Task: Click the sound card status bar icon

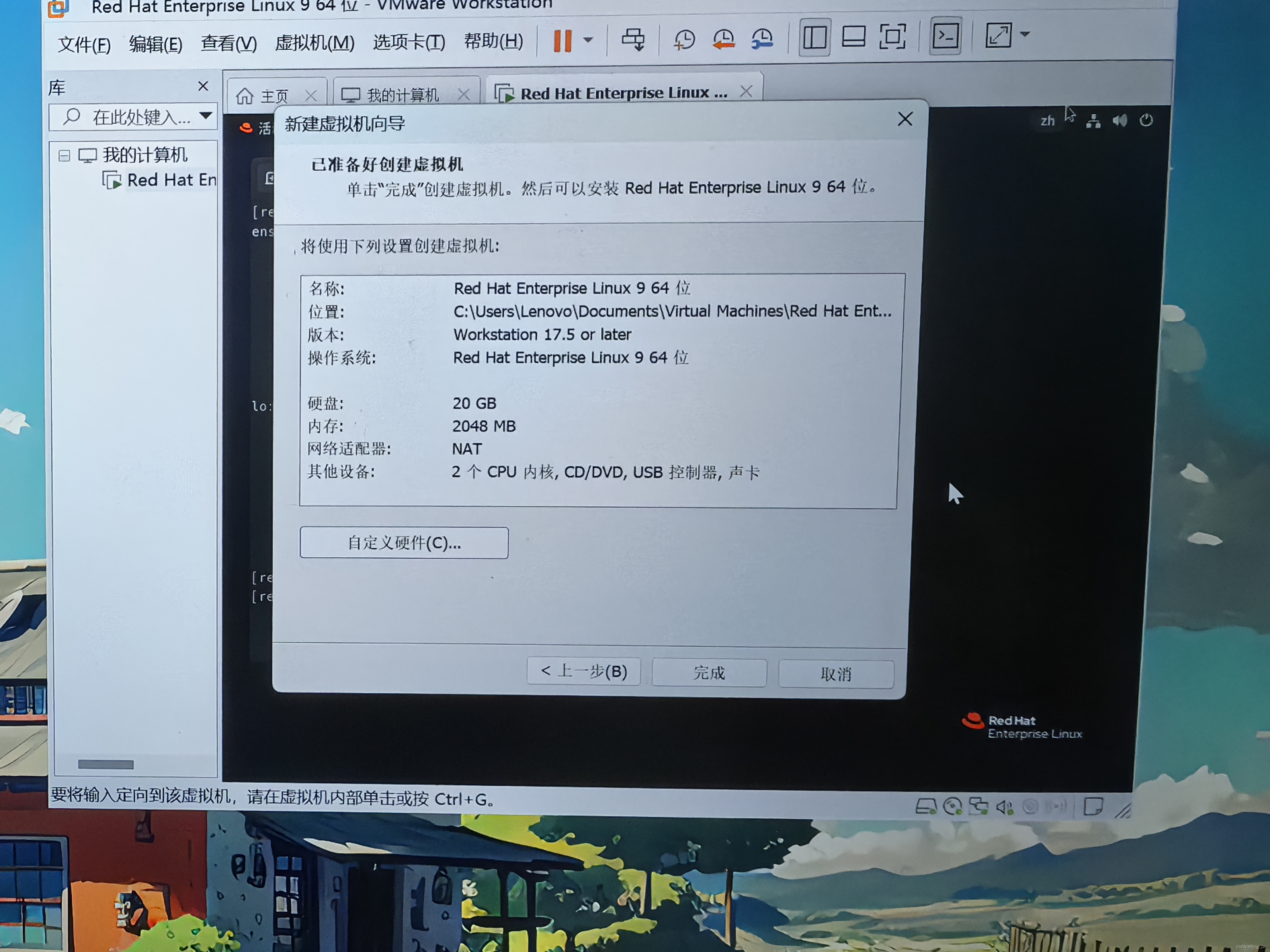Action: click(x=1005, y=807)
